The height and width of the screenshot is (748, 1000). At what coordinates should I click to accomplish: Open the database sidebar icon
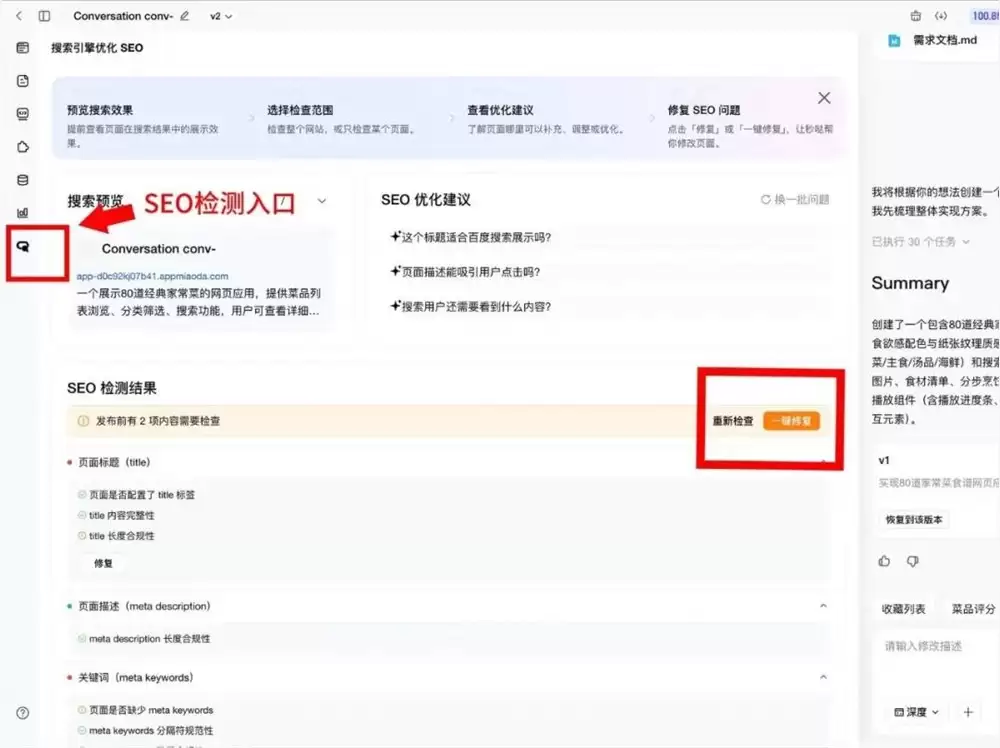coord(23,180)
